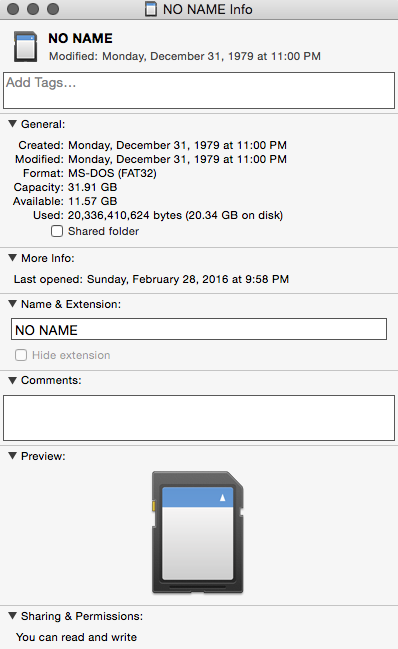
Task: Click inside the Comments text box
Action: coord(199,418)
